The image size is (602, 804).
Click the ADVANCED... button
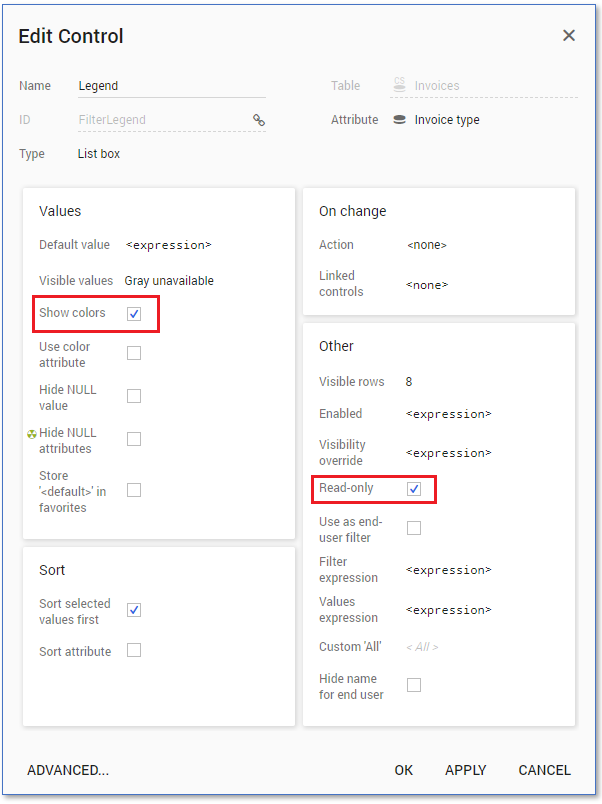[x=68, y=770]
